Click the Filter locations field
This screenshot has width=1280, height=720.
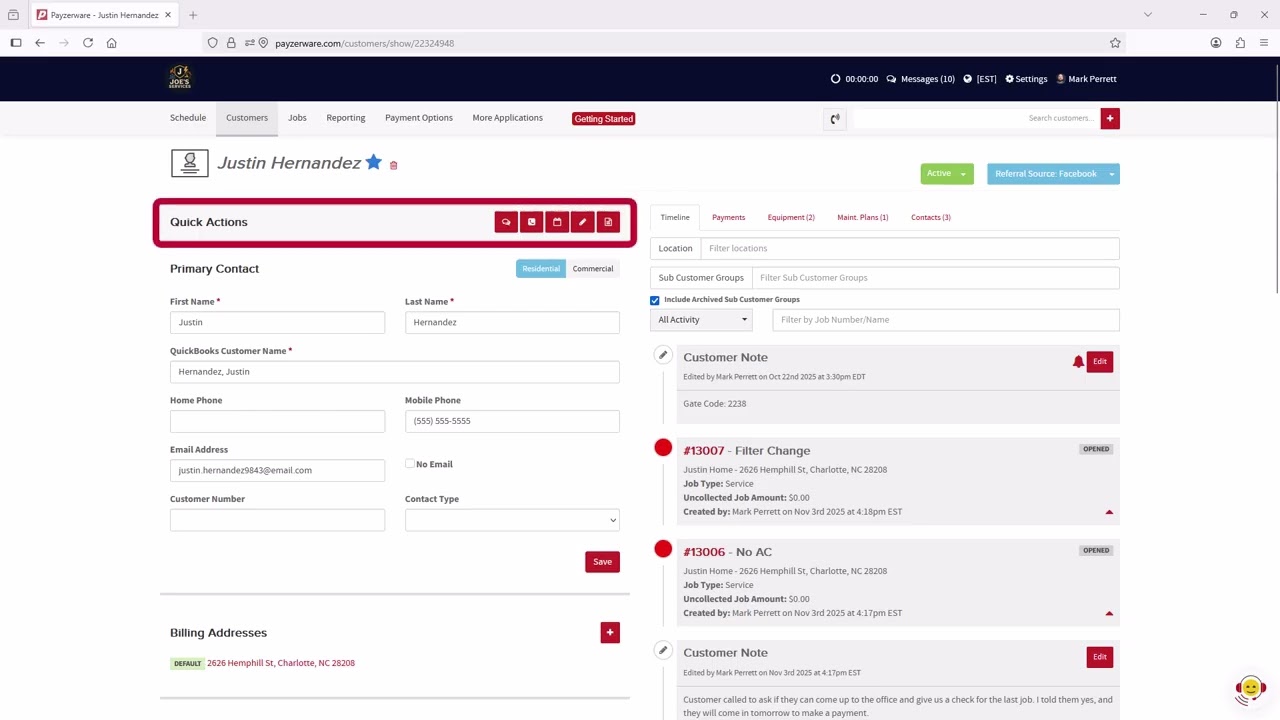tap(910, 248)
